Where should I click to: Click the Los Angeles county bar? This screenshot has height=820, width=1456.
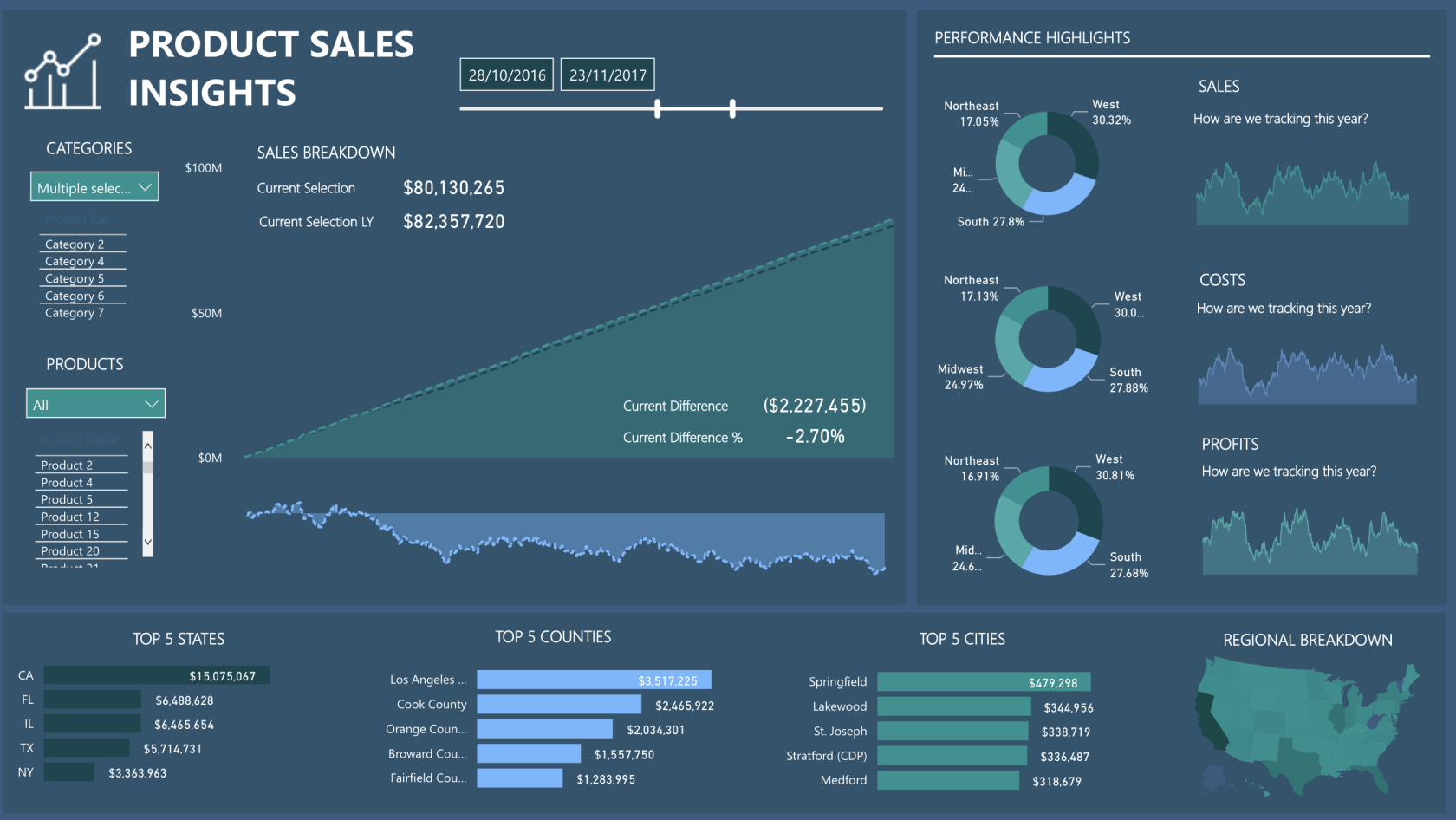(594, 680)
